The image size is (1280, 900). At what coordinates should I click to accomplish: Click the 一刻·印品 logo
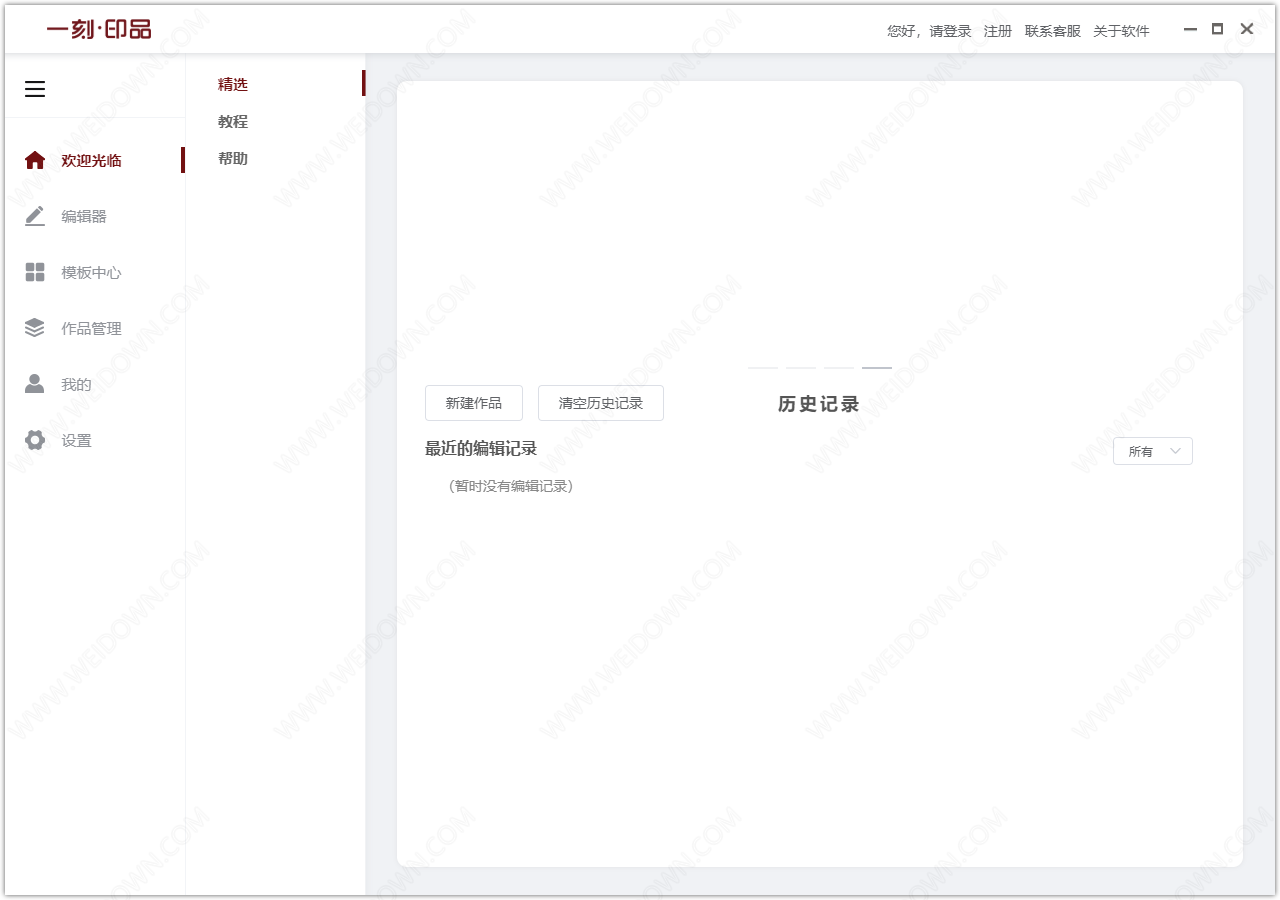pos(98,29)
